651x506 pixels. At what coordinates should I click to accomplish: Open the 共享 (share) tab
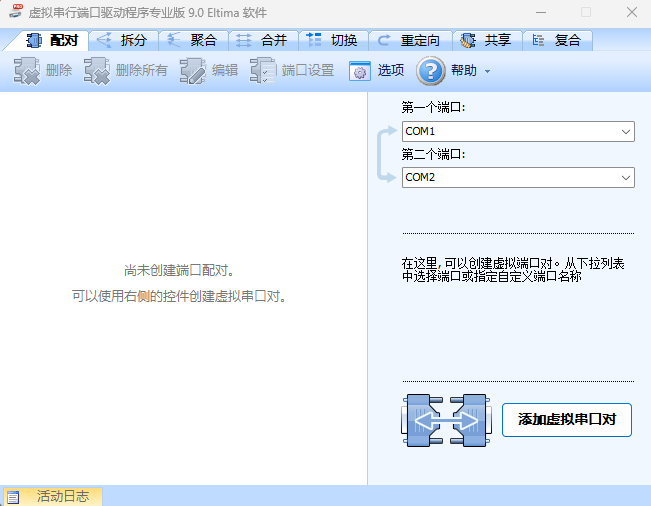pyautogui.click(x=487, y=41)
